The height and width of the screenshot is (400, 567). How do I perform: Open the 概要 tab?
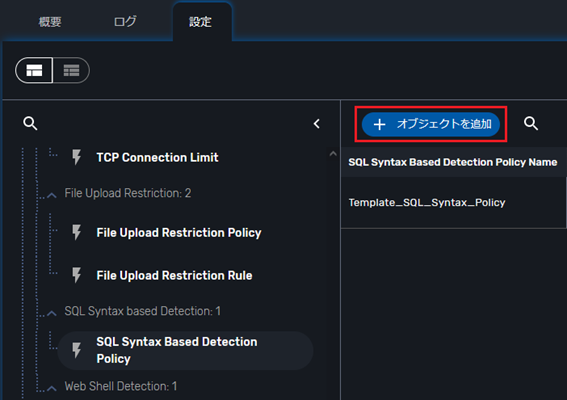pos(50,22)
